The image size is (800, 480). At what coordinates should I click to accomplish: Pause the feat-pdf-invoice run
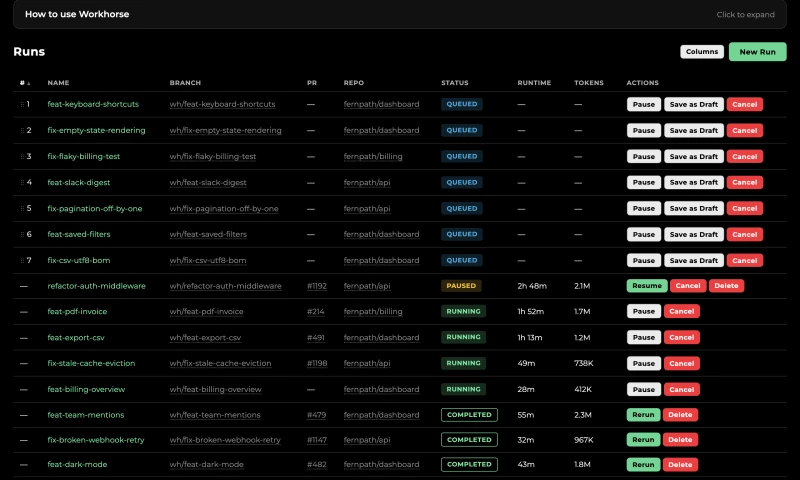[643, 311]
